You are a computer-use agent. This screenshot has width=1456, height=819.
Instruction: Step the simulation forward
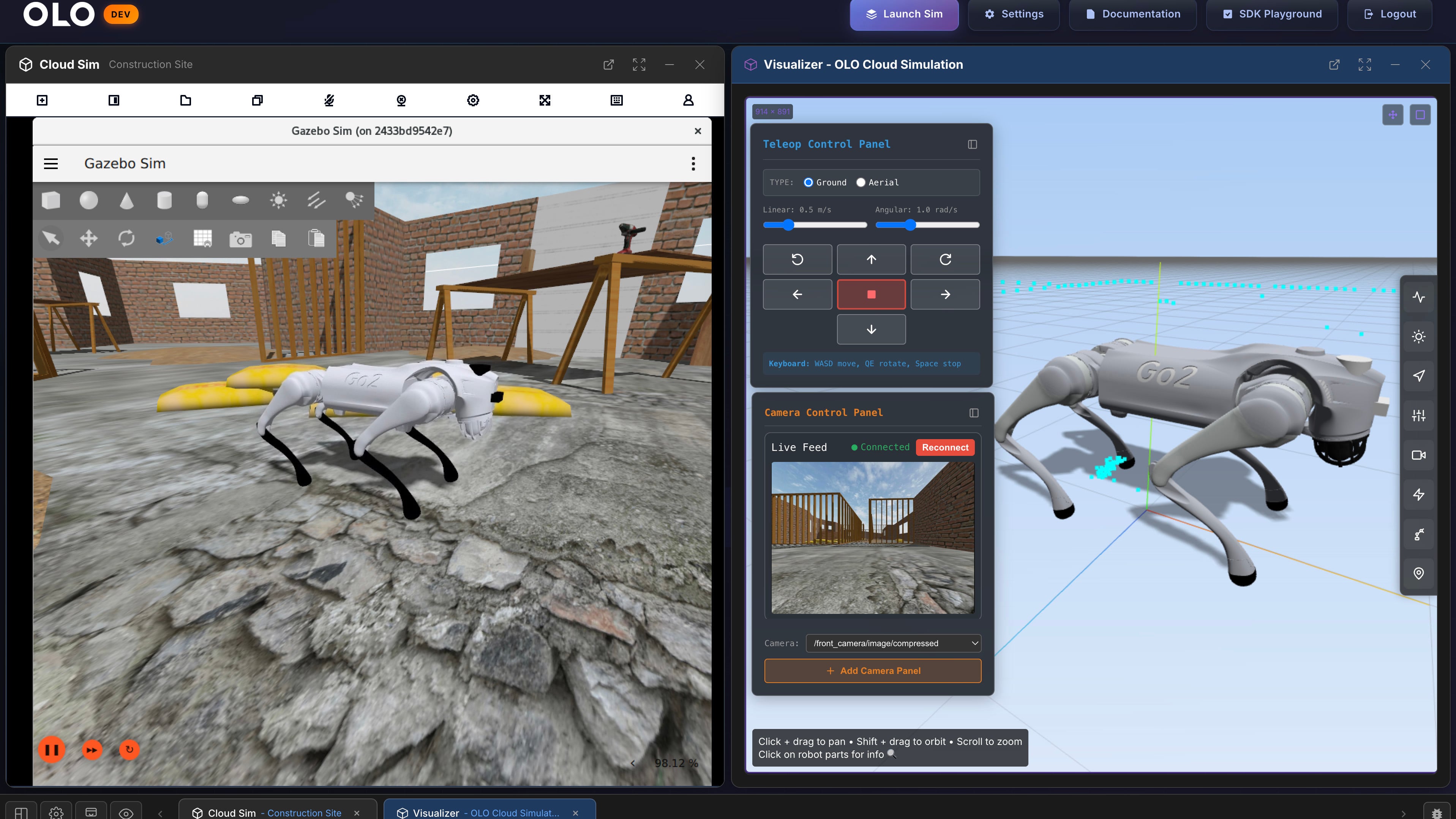click(x=92, y=750)
